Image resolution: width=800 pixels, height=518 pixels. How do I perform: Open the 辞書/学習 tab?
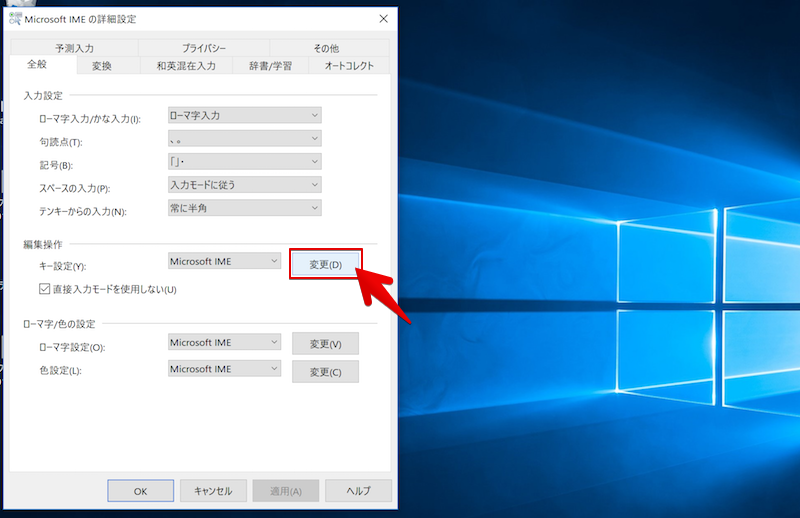click(270, 66)
